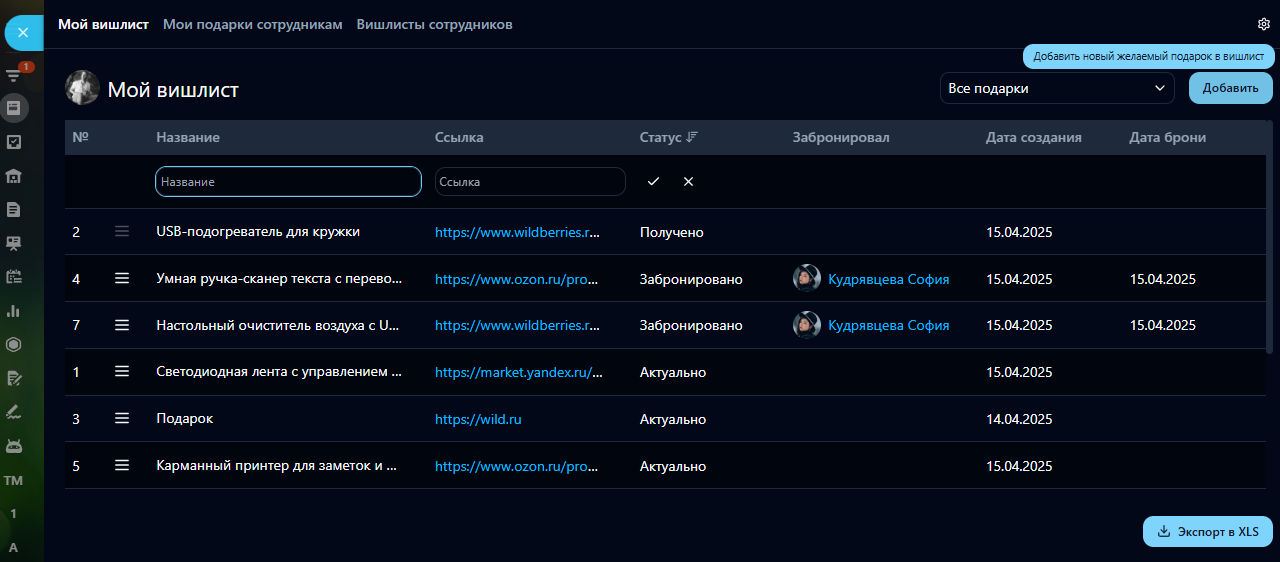Switch to Вишлисты сотрудников tab

pos(434,24)
